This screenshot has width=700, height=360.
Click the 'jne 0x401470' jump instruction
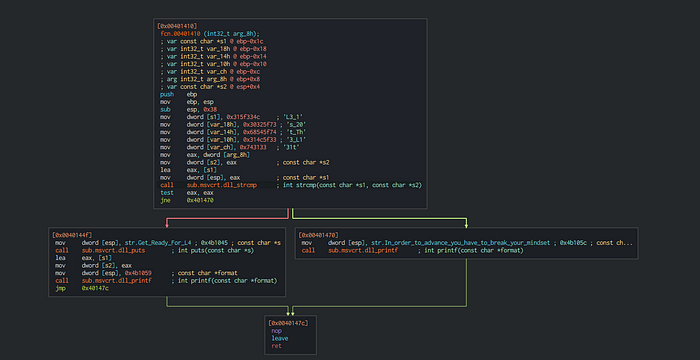187,201
